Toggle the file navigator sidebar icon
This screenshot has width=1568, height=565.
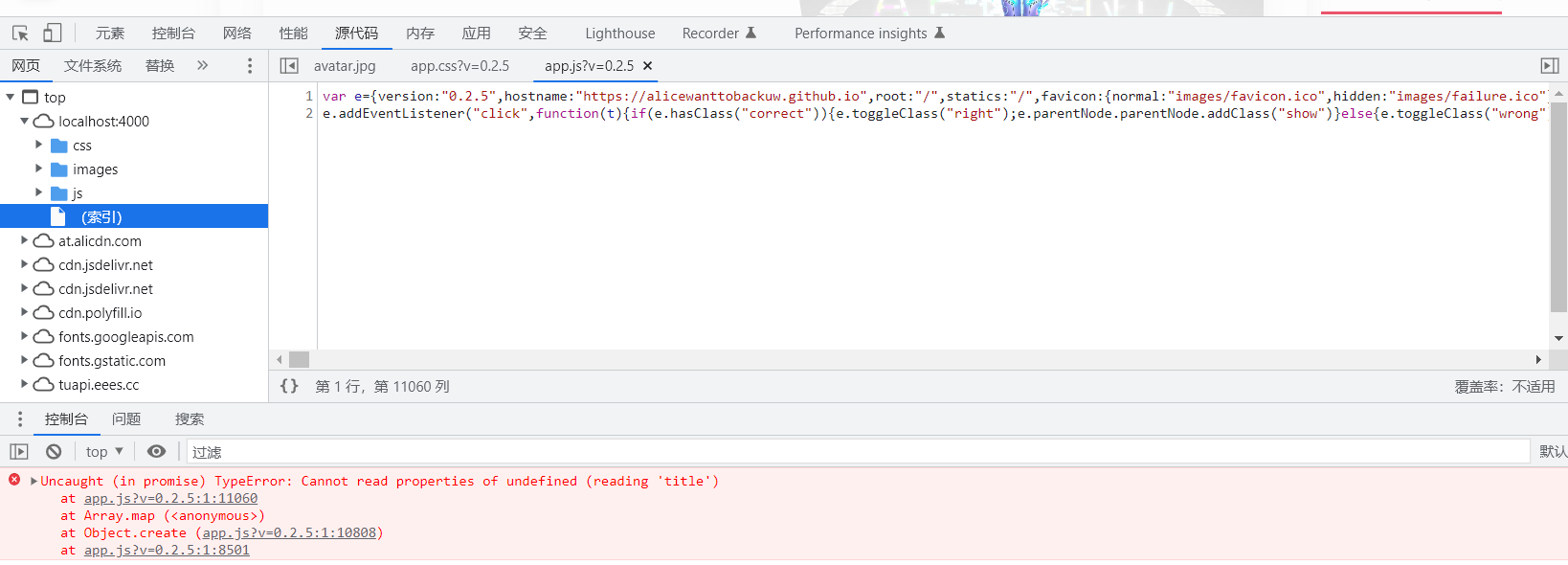(289, 66)
